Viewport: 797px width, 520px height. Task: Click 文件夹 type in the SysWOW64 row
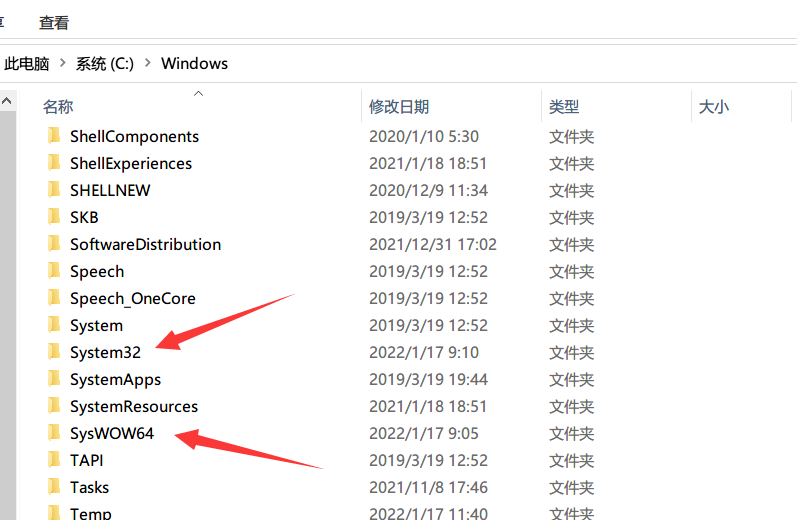click(x=571, y=433)
